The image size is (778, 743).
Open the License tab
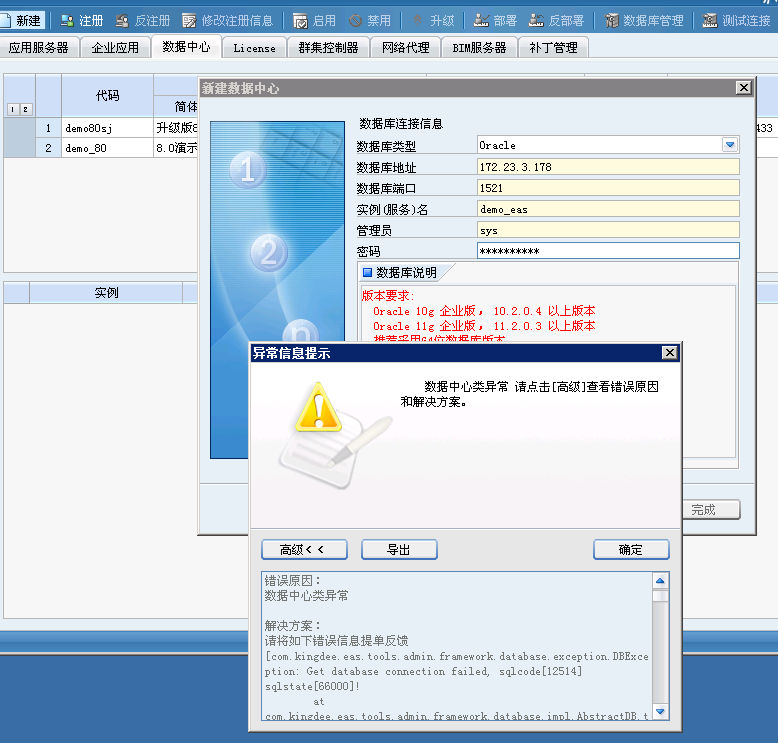click(255, 48)
